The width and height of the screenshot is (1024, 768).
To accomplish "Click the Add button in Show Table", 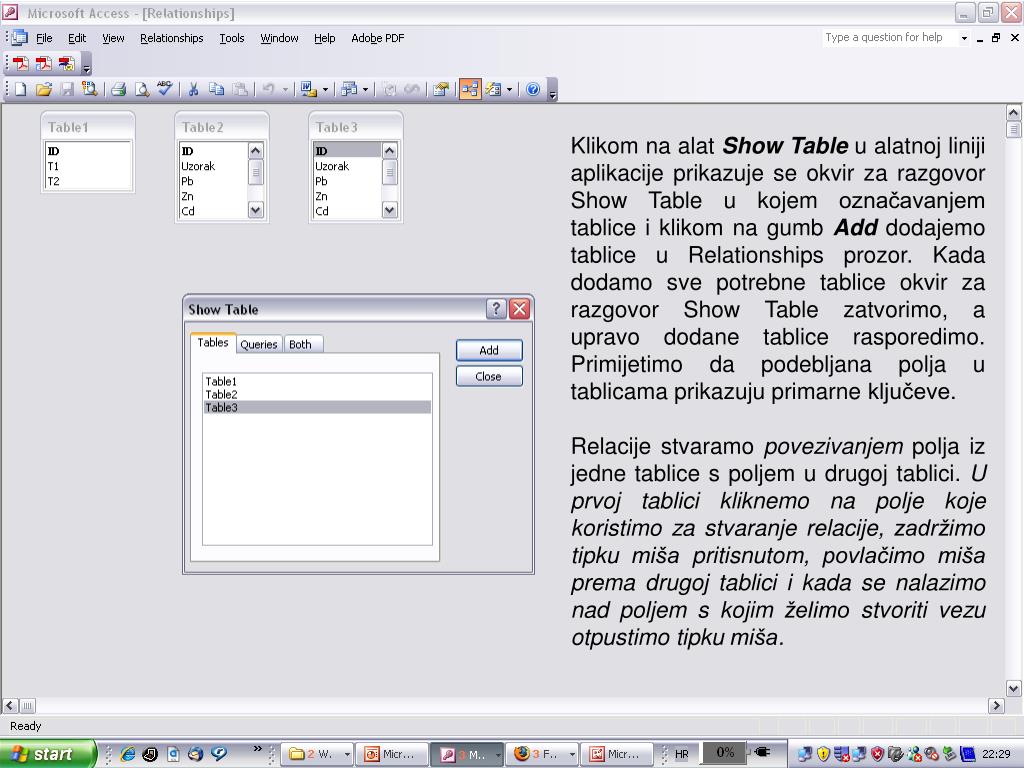I will click(x=489, y=350).
